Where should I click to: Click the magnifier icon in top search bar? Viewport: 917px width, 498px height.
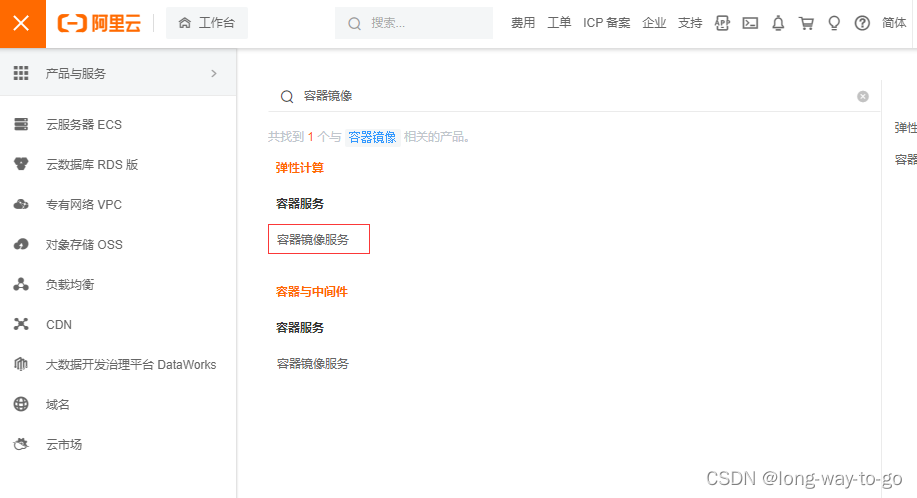click(354, 23)
